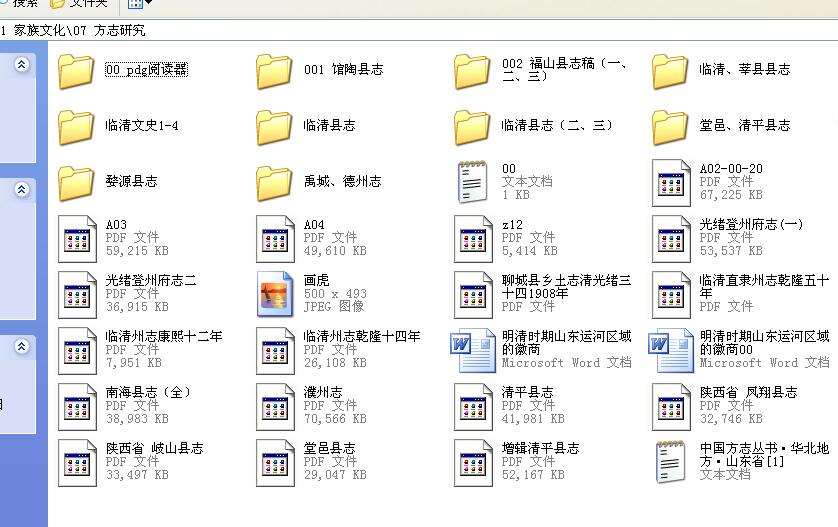Click the folder name 临清文史1-4
Screen dimensions: 838x527
(142, 126)
